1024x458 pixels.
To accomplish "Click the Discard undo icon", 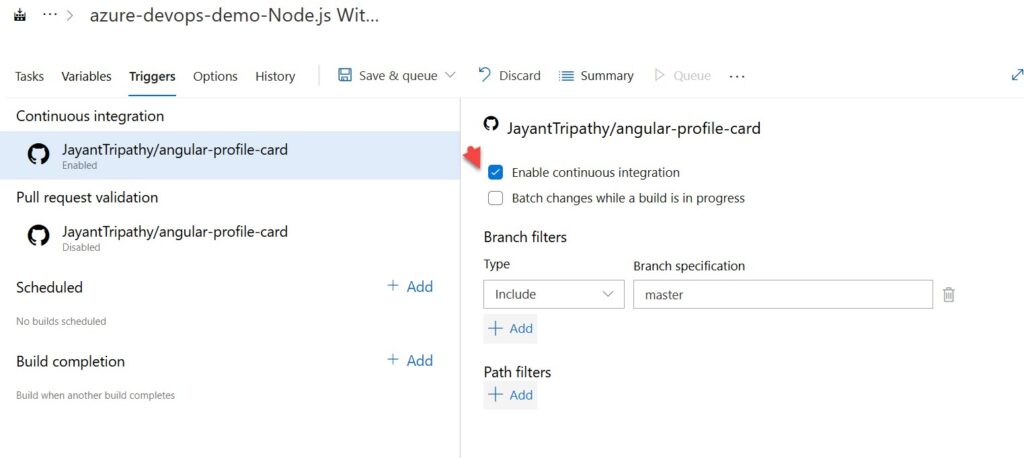I will point(485,74).
